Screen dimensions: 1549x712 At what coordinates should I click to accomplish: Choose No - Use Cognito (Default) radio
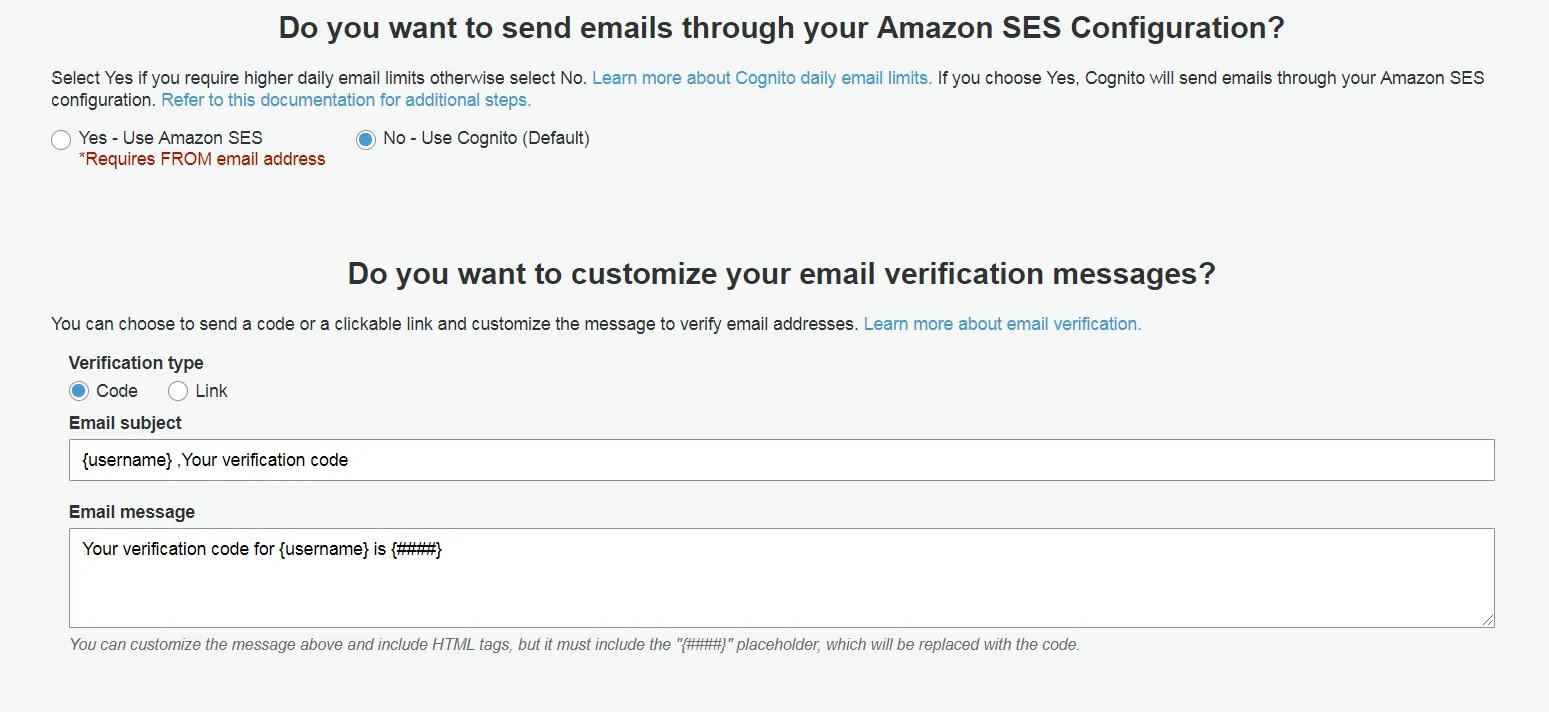[366, 140]
